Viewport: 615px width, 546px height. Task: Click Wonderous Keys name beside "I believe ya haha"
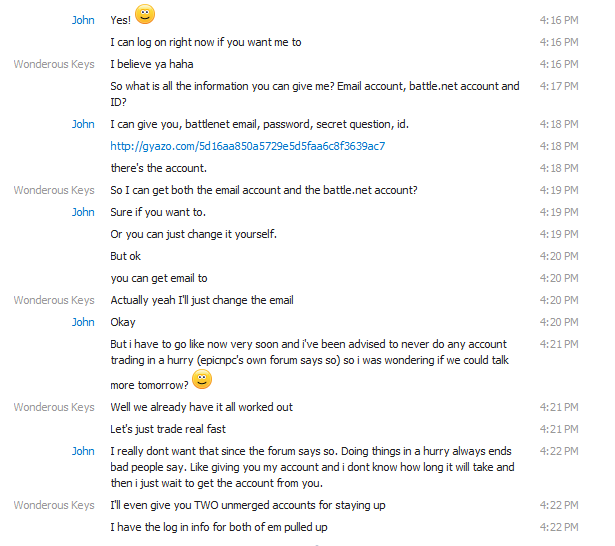(x=54, y=64)
